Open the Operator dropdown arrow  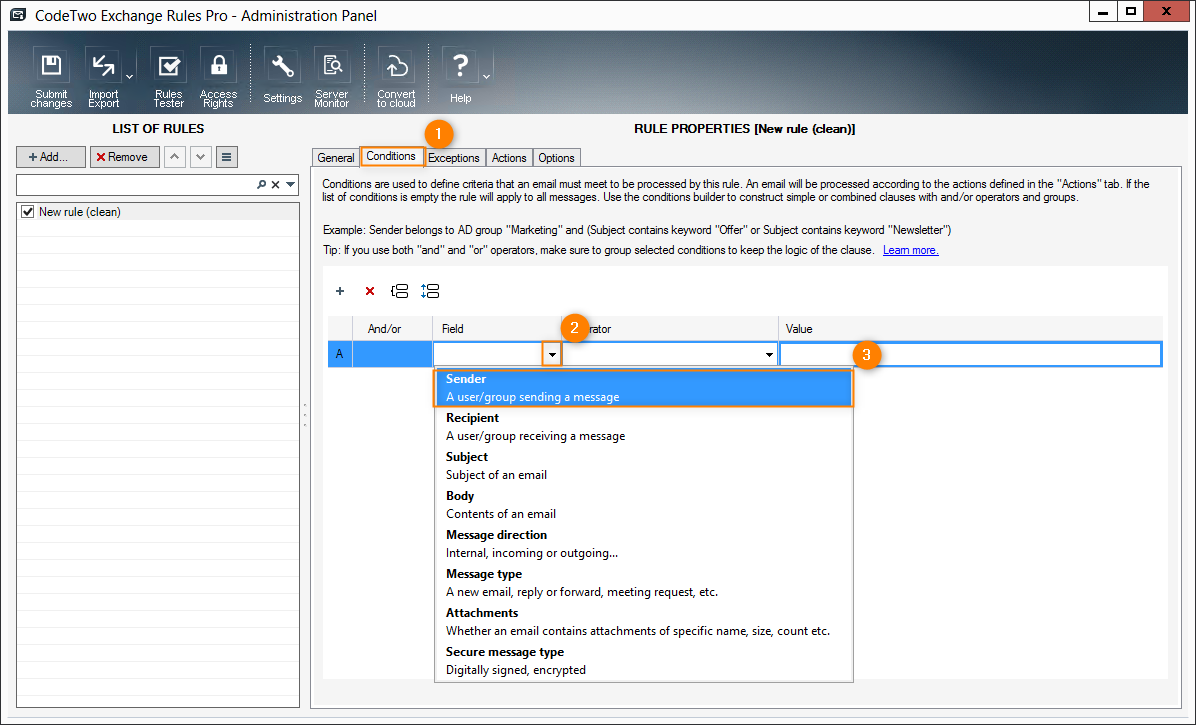(x=769, y=354)
